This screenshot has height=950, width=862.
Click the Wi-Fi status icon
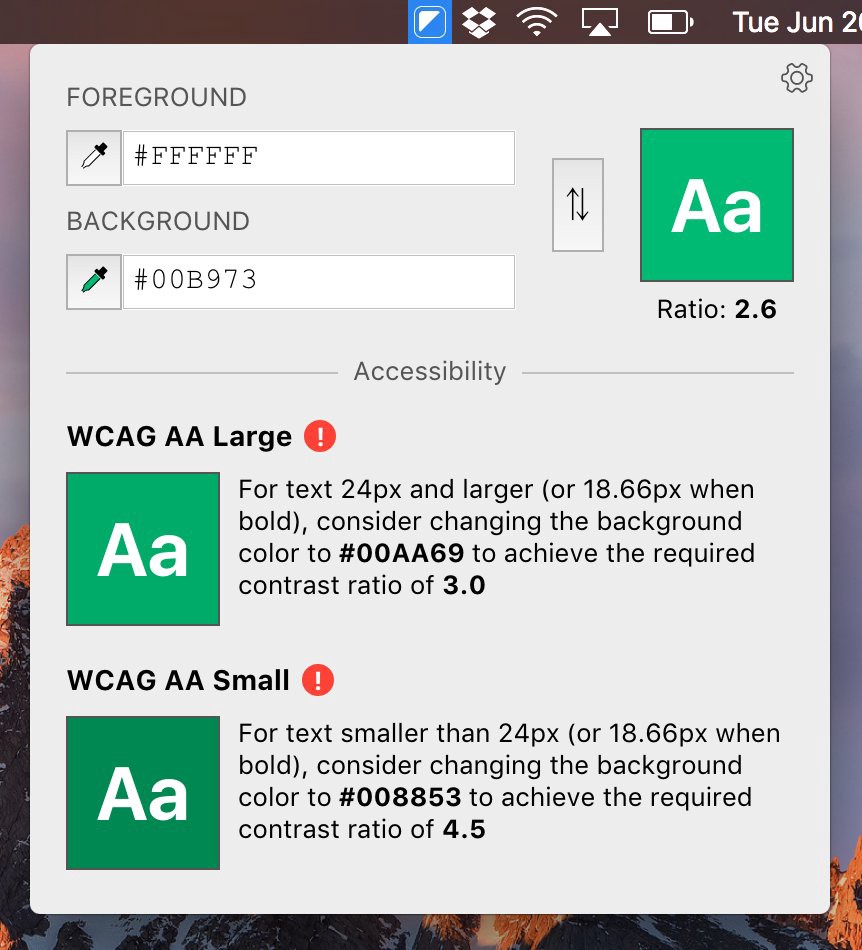pos(537,21)
